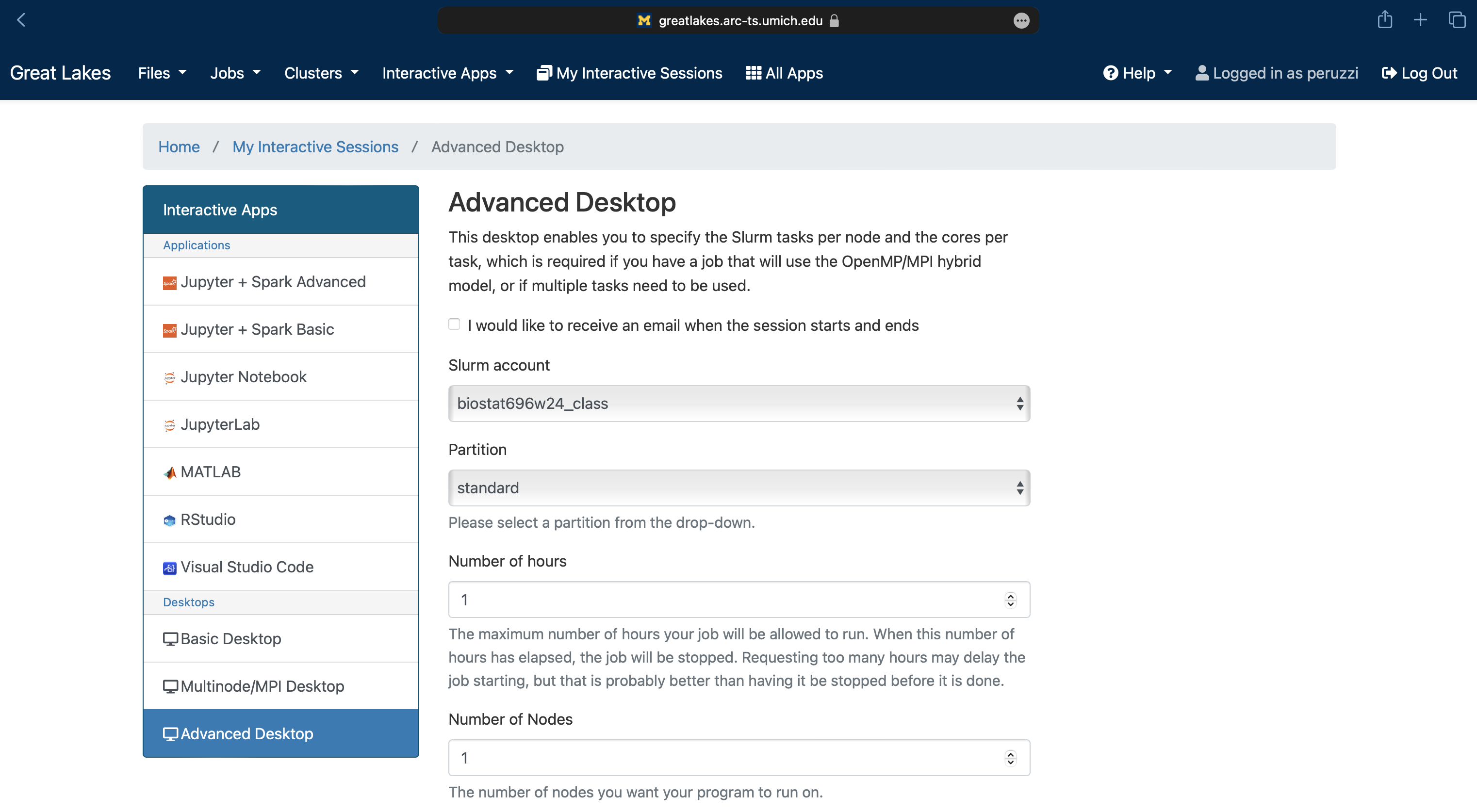Image resolution: width=1477 pixels, height=812 pixels.
Task: Click the All Apps grid icon
Action: [753, 73]
